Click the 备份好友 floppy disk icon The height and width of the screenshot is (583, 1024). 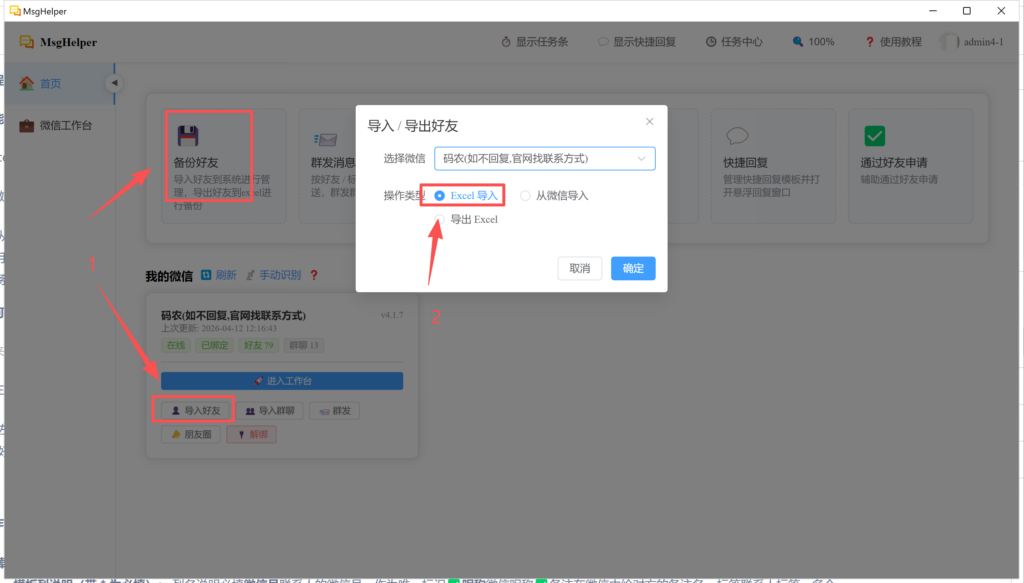point(188,135)
